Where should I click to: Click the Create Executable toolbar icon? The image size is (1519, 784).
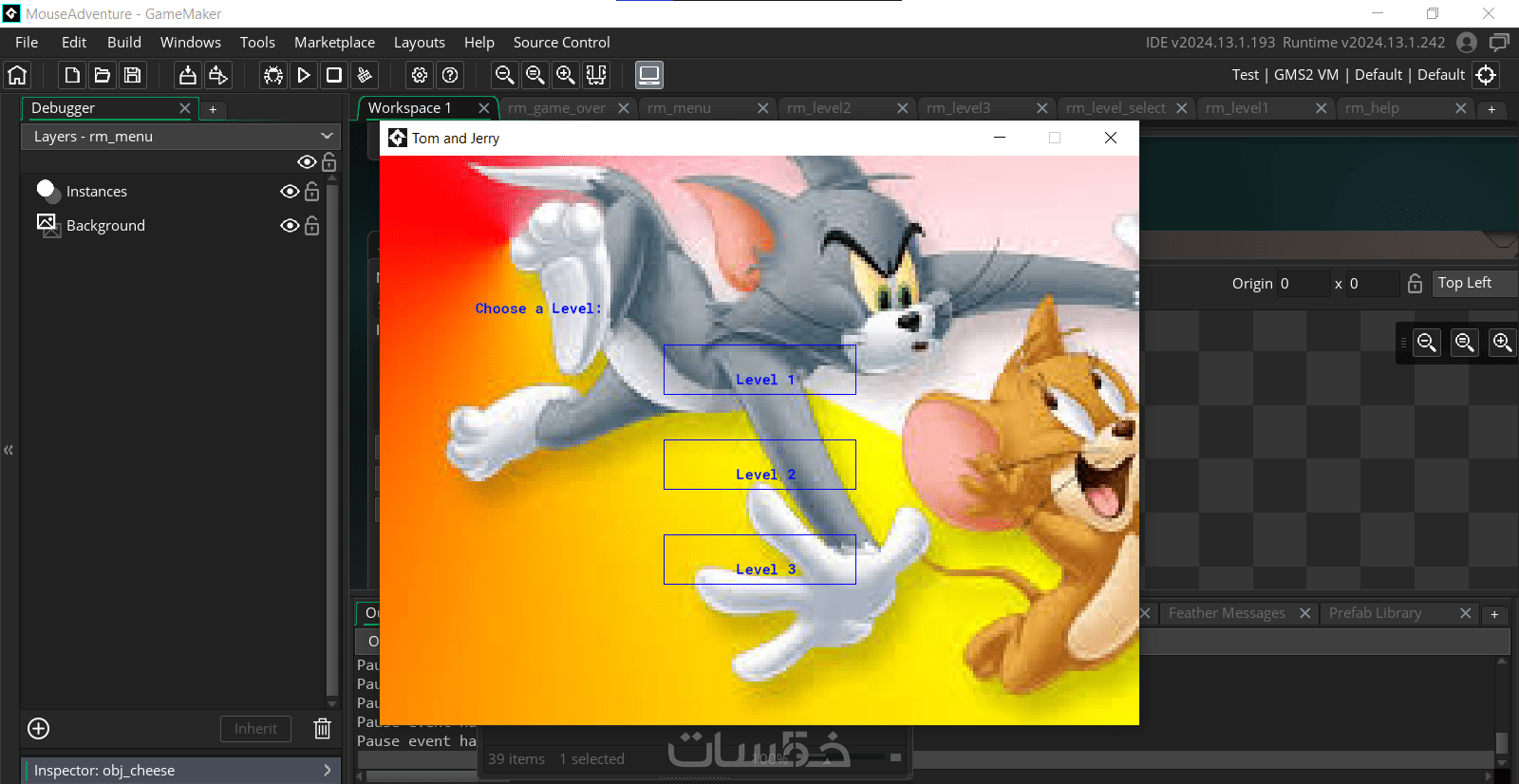[218, 75]
